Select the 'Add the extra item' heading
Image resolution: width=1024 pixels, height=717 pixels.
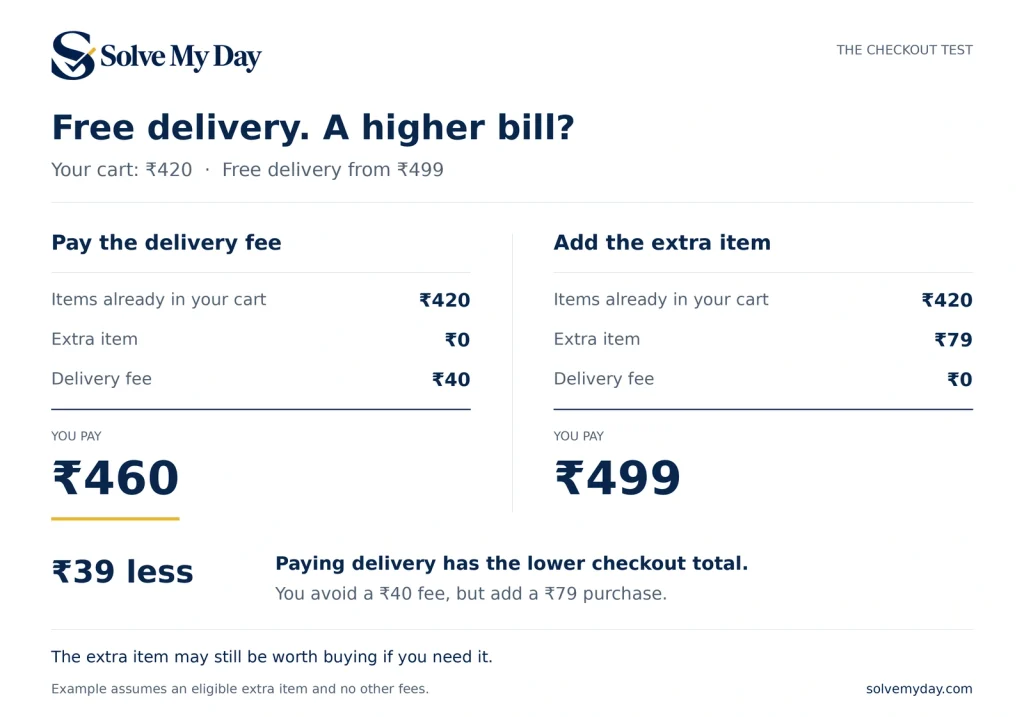coord(662,242)
